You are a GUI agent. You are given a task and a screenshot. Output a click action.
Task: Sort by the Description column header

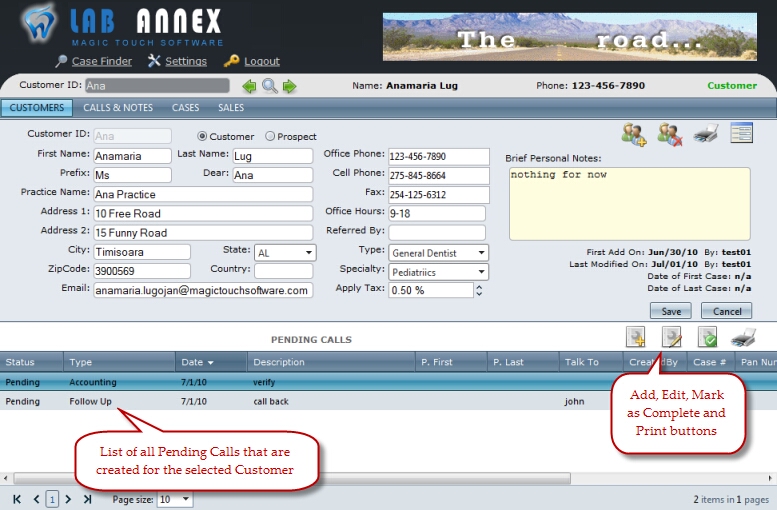[x=331, y=362]
